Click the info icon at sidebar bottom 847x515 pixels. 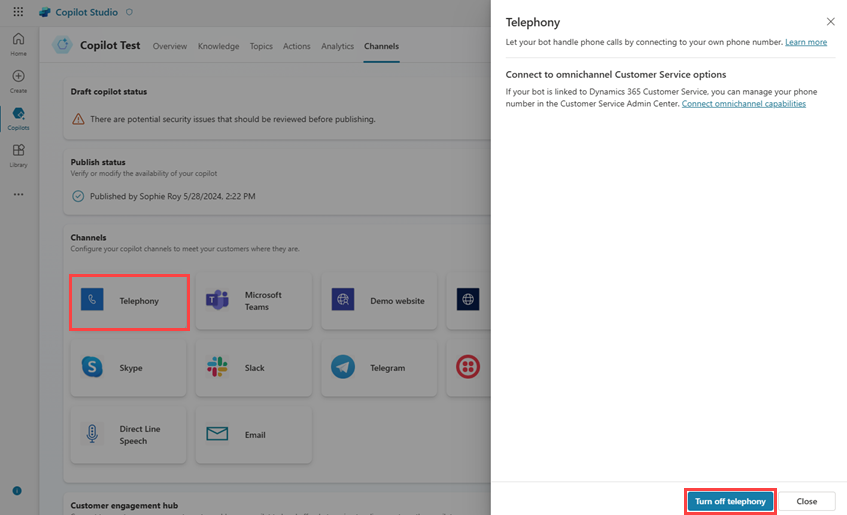point(17,491)
